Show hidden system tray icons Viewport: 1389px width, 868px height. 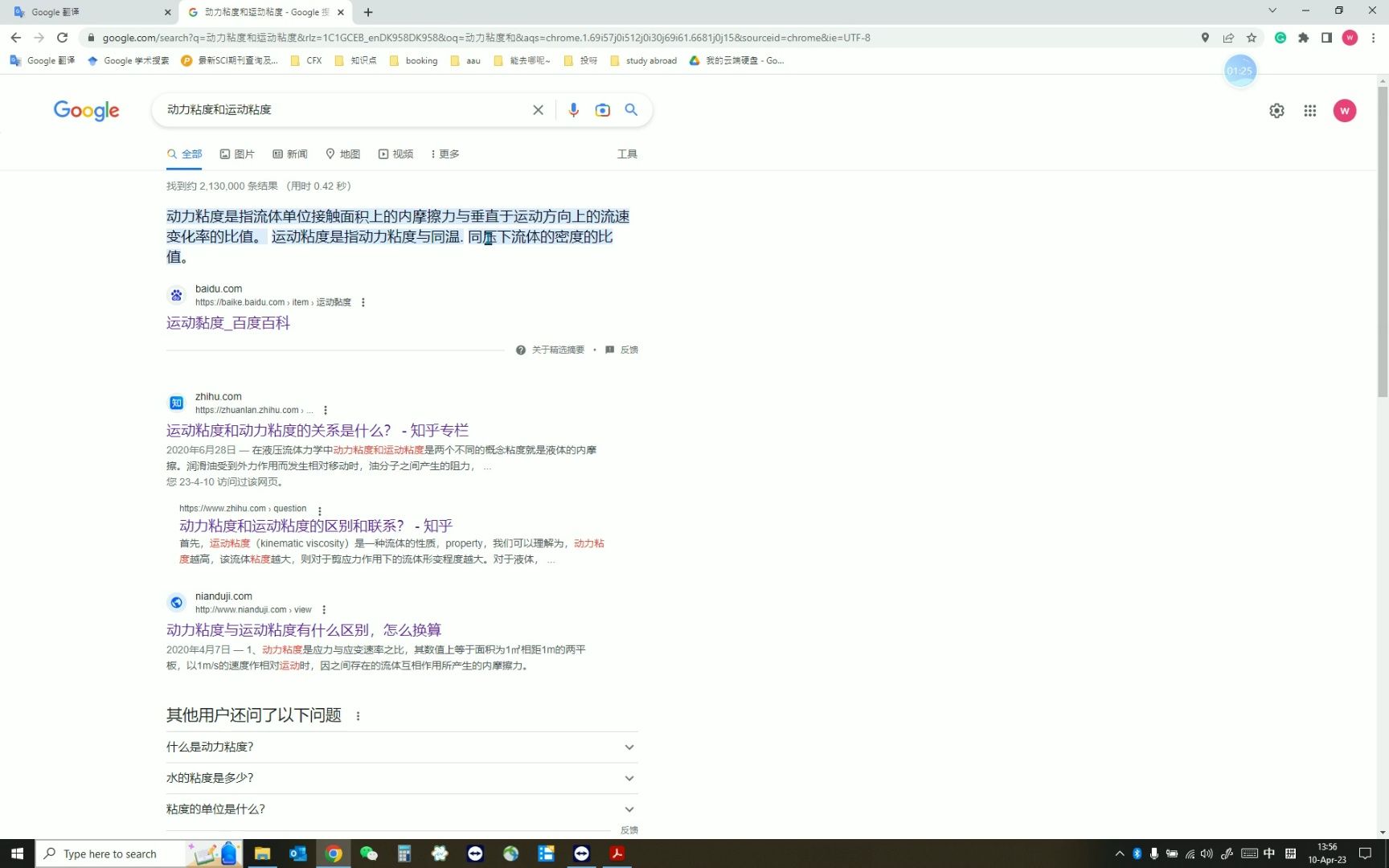(1119, 854)
